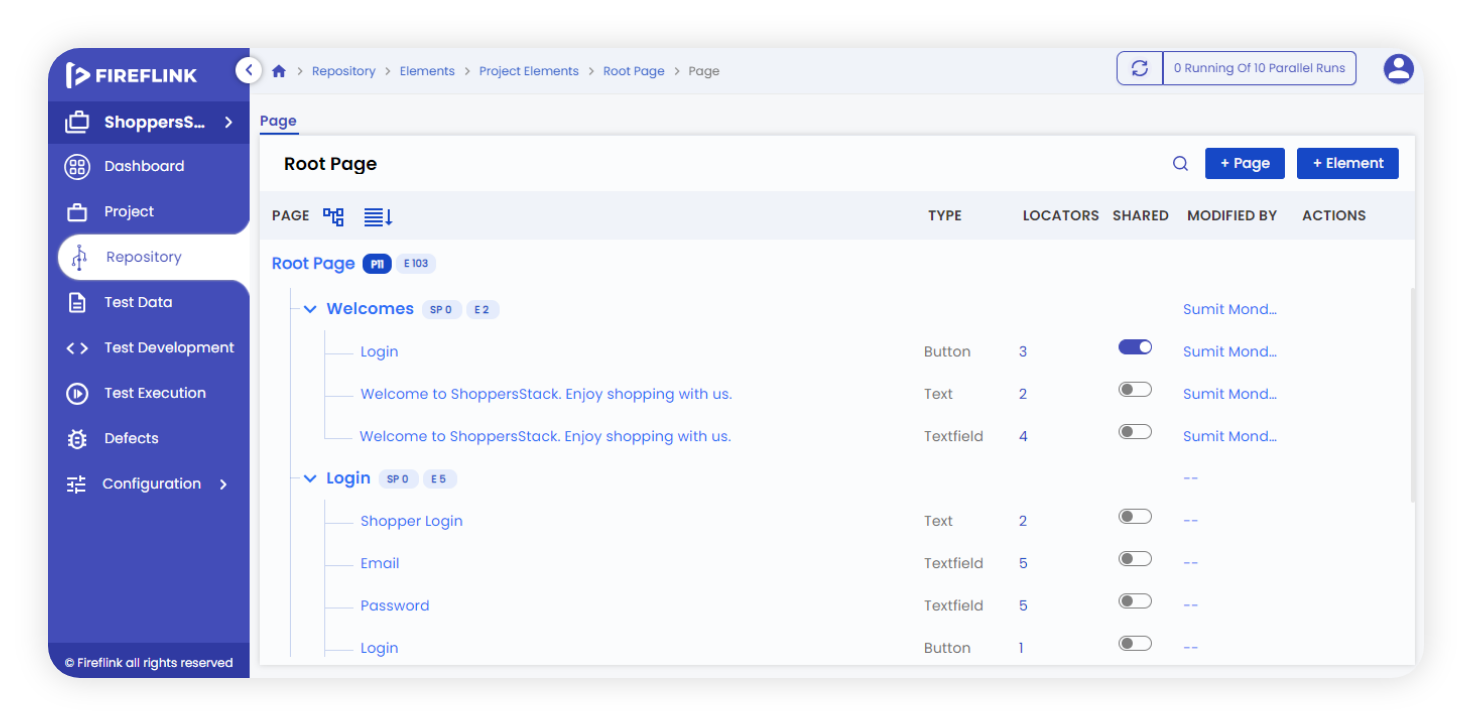This screenshot has height=726, width=1472.
Task: Go to home via breadcrumb house icon
Action: point(279,71)
